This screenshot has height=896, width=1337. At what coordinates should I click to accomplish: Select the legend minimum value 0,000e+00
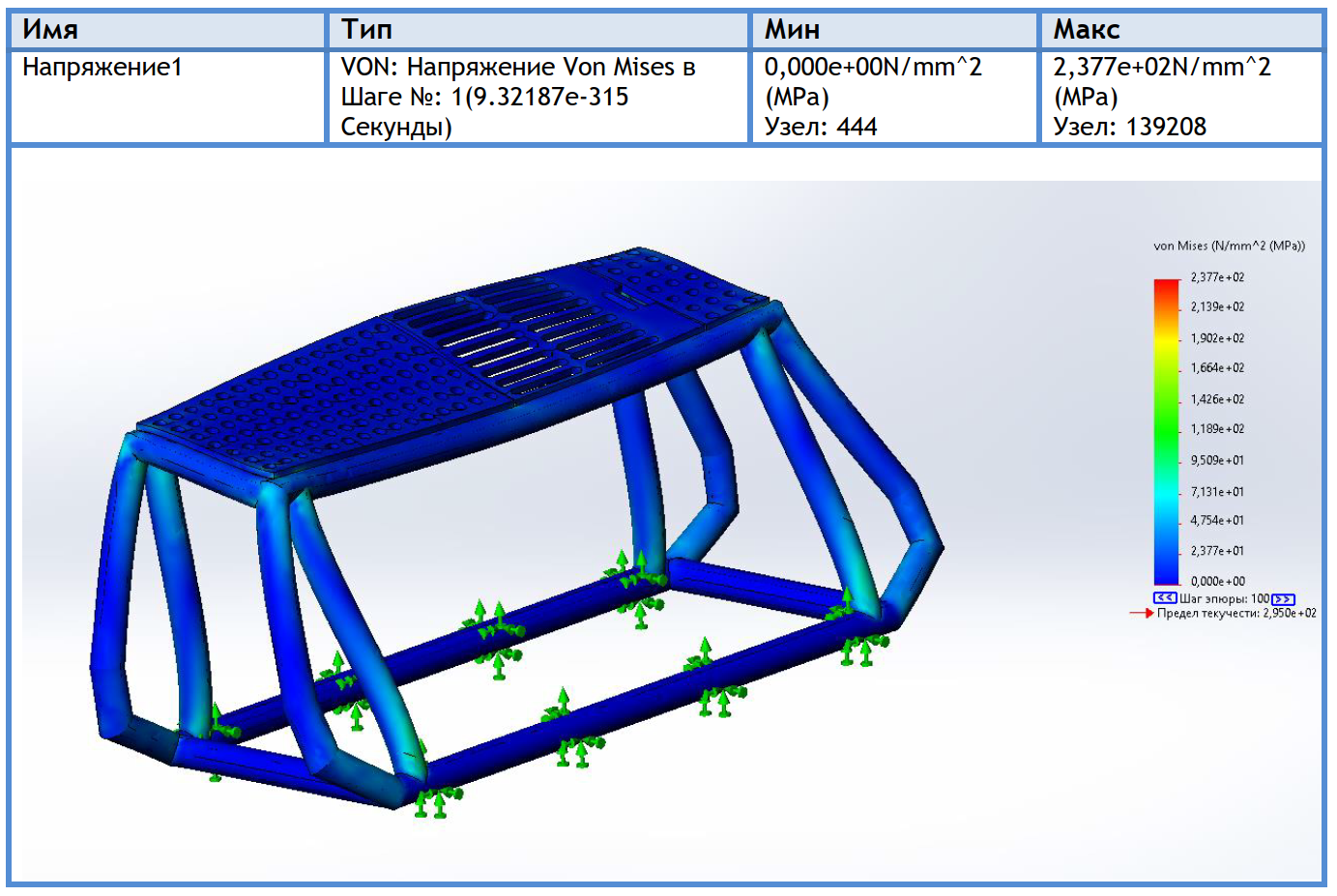click(x=1217, y=581)
